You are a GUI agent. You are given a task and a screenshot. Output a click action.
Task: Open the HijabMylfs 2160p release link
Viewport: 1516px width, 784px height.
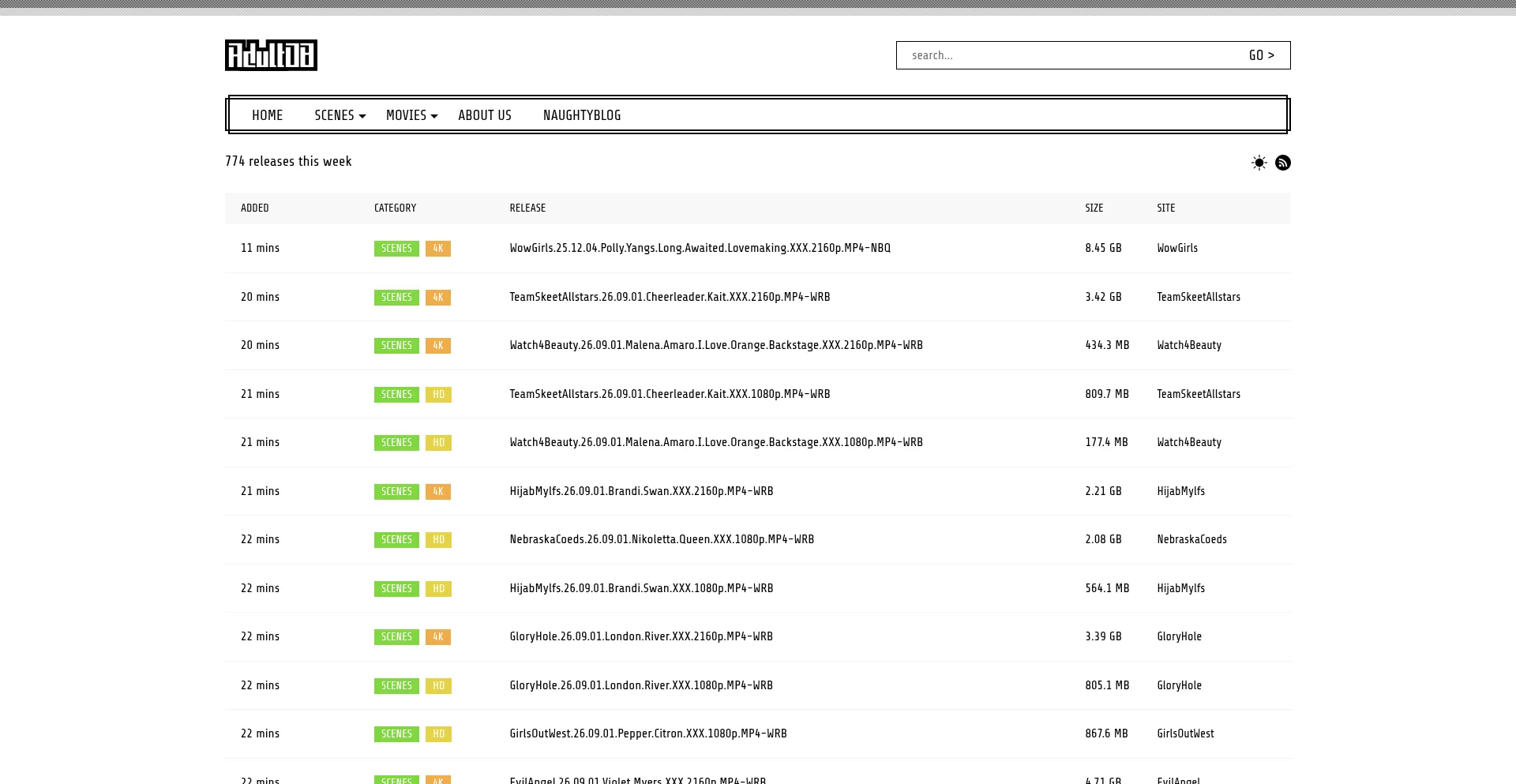click(x=641, y=491)
